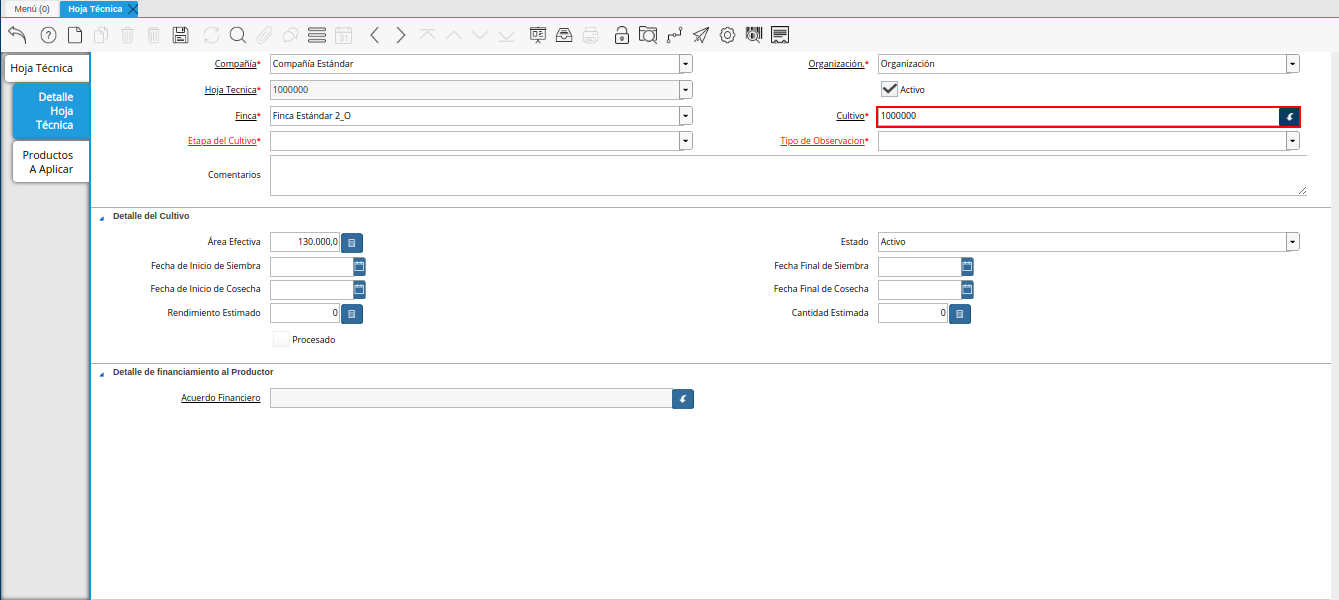
Task: Go to next record with the right chevron
Action: point(401,35)
